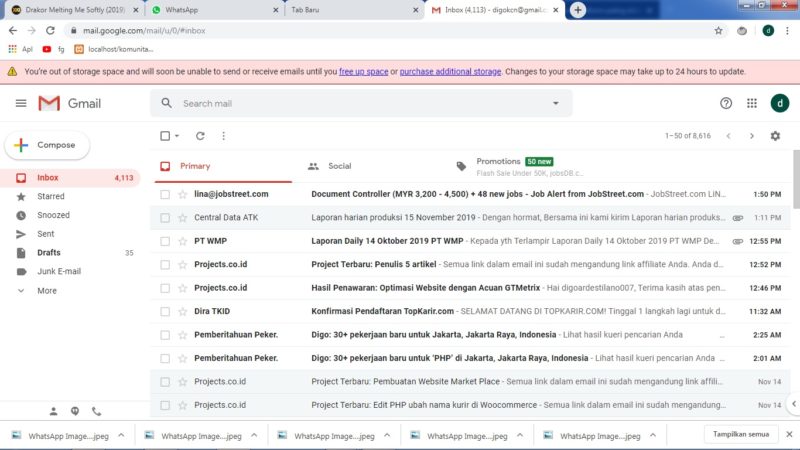800x450 pixels.
Task: Go to older emails arrow
Action: coord(752,136)
